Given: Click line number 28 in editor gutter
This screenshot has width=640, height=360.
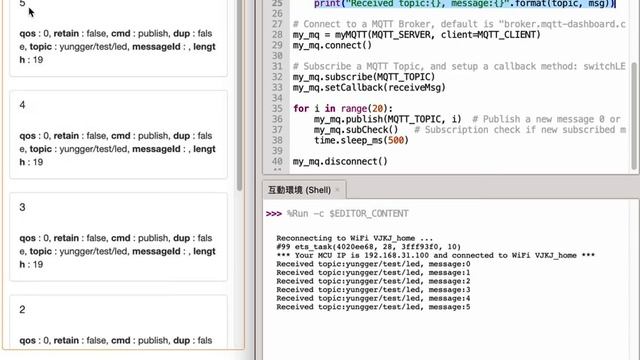Looking at the screenshot, I should click(x=277, y=35).
